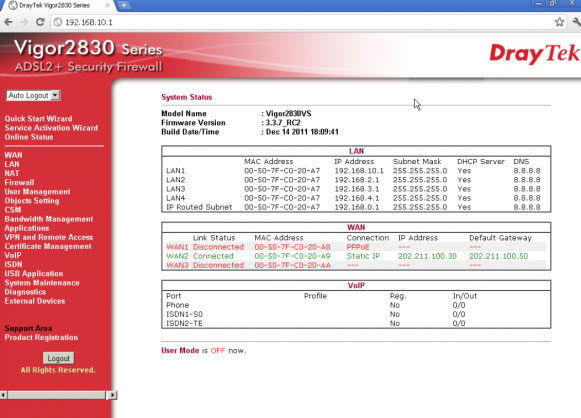Click the System Status heading
The width and height of the screenshot is (581, 418).
[186, 97]
